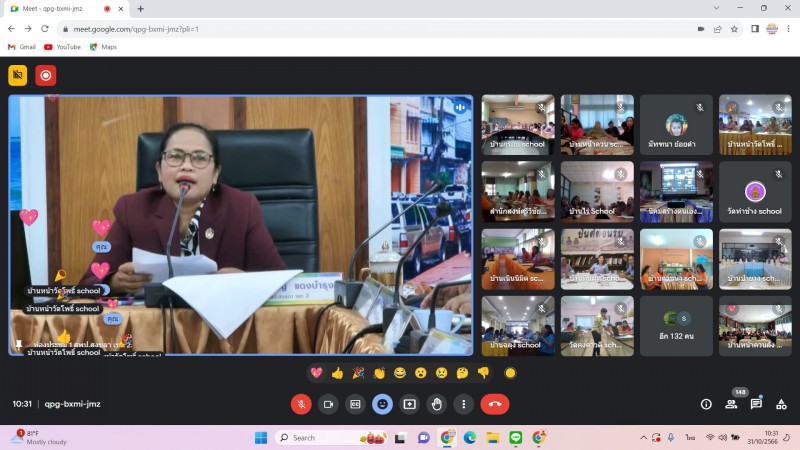
Task: Turn on closed captions
Action: point(354,404)
